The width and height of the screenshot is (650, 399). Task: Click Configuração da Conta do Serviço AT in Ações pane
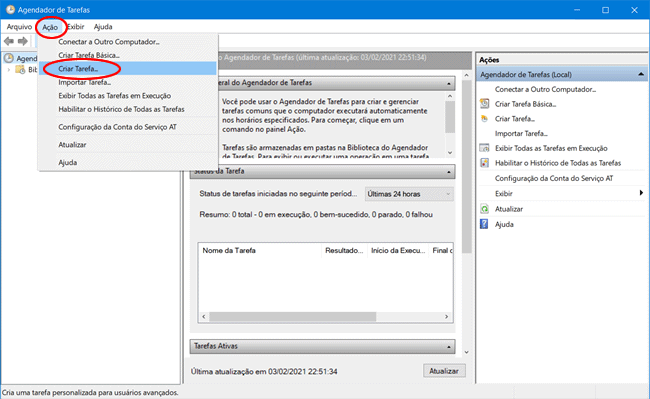pyautogui.click(x=553, y=179)
